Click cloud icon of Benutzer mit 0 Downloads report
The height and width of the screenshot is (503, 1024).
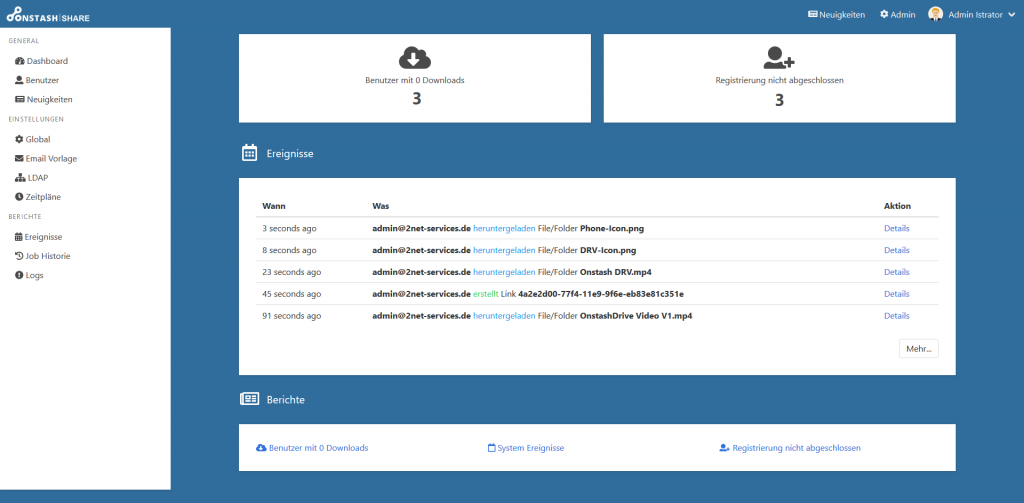pos(261,448)
